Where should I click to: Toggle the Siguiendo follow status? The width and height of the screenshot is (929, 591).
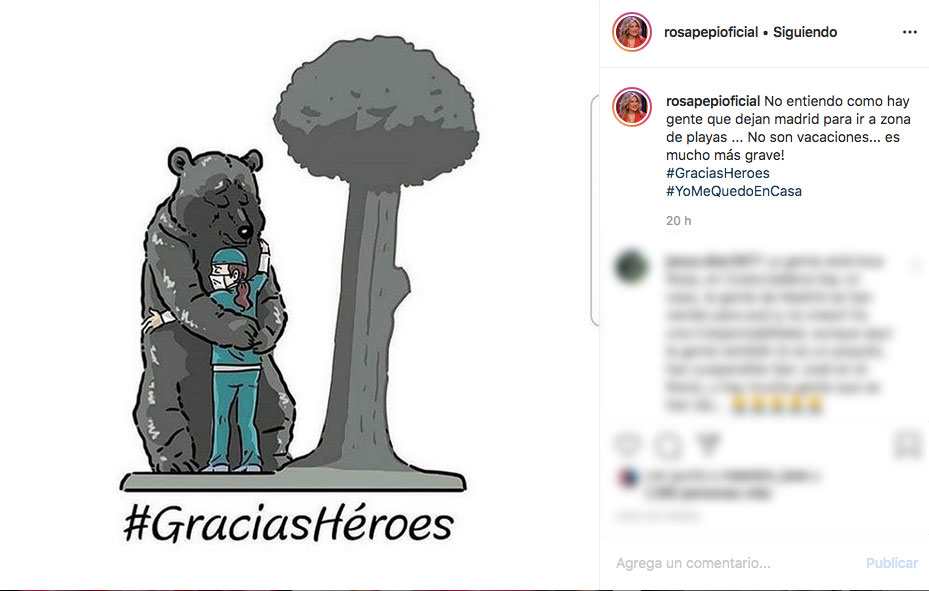pyautogui.click(x=805, y=32)
